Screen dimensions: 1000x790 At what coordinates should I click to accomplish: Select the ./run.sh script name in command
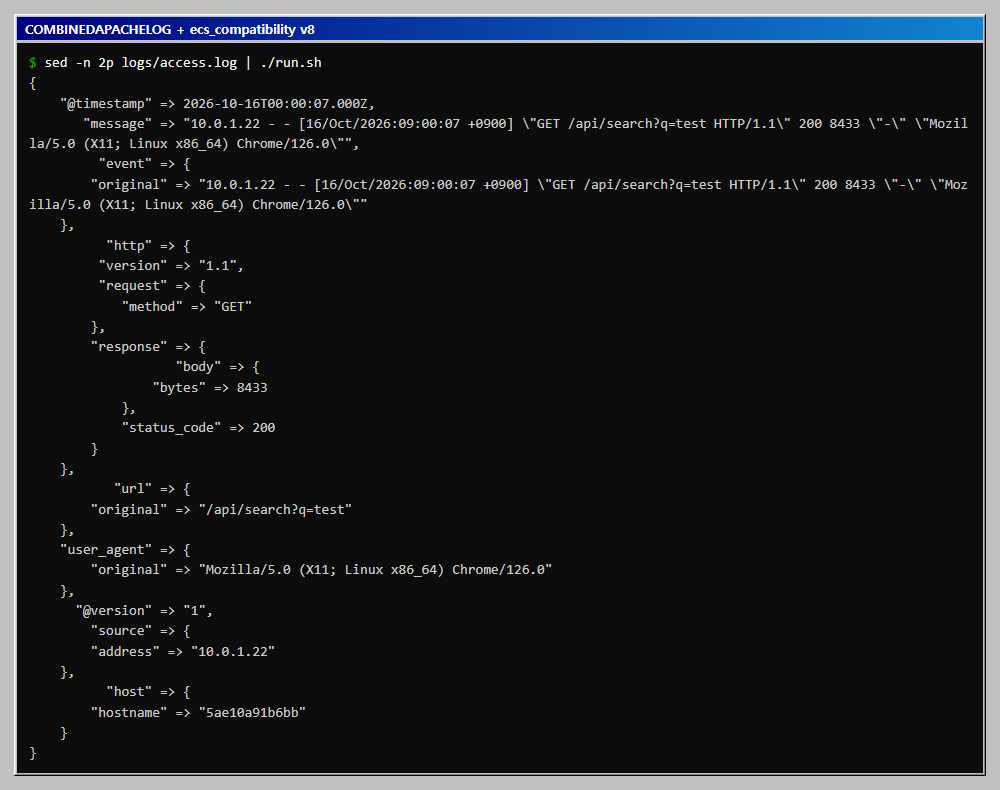(291, 62)
